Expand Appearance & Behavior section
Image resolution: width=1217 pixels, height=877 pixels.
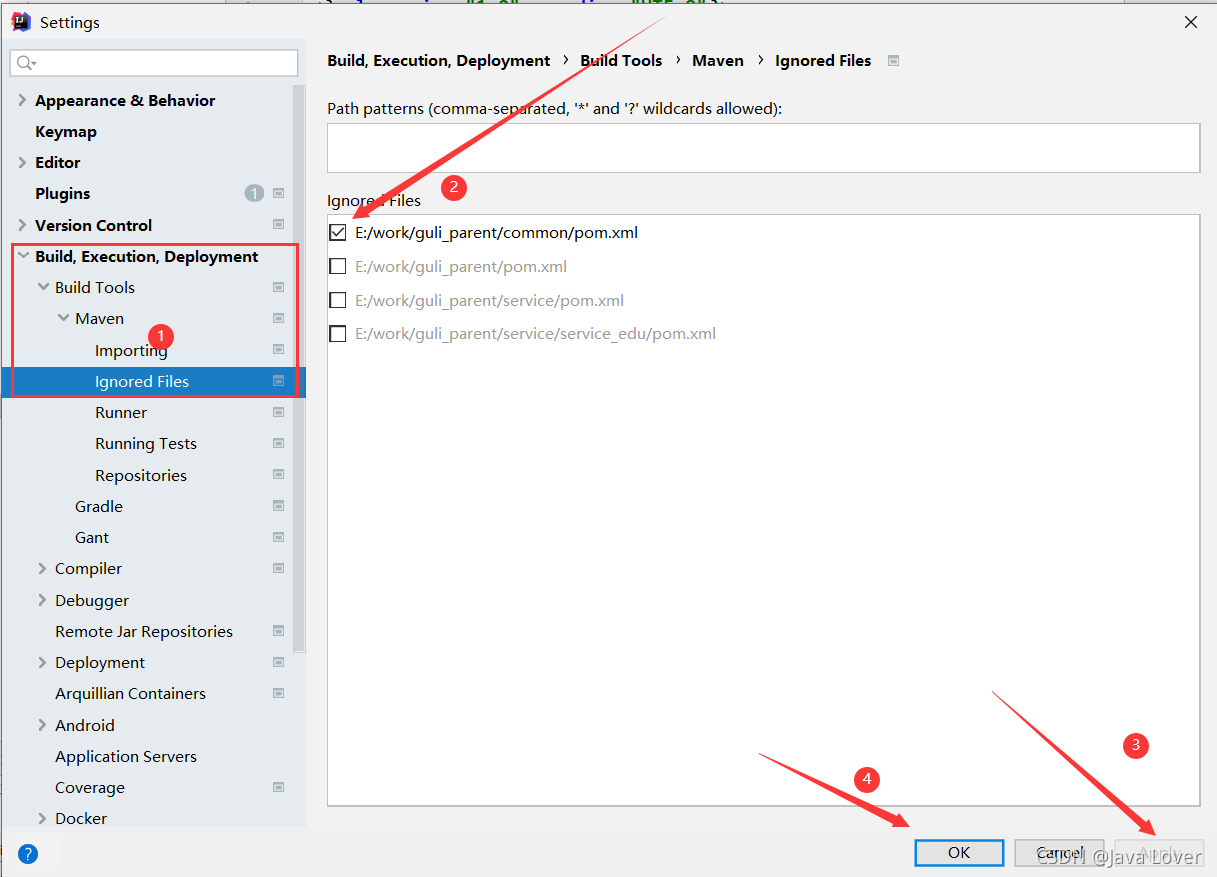pos(22,100)
